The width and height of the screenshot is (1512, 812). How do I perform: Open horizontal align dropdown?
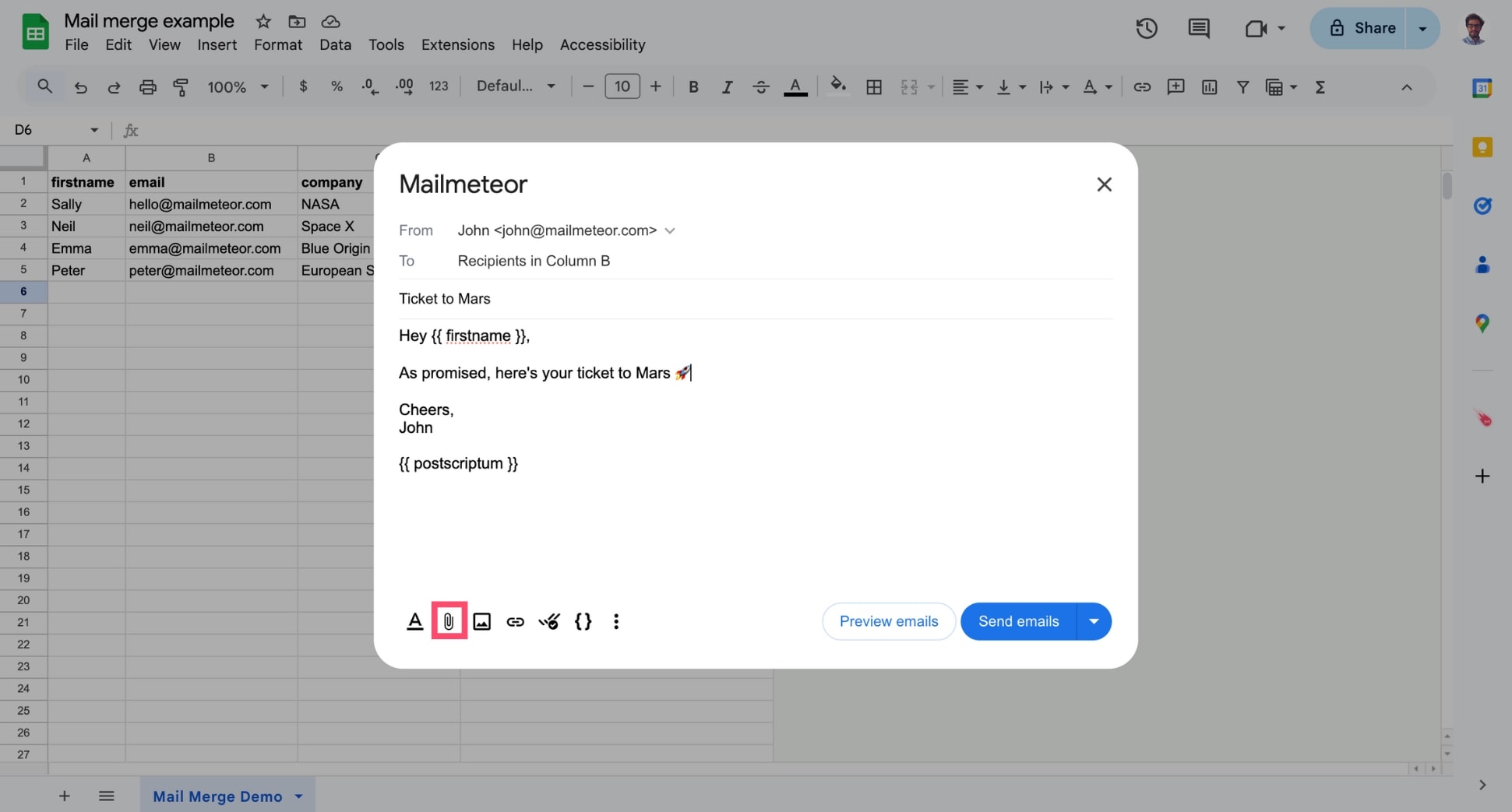coord(967,87)
